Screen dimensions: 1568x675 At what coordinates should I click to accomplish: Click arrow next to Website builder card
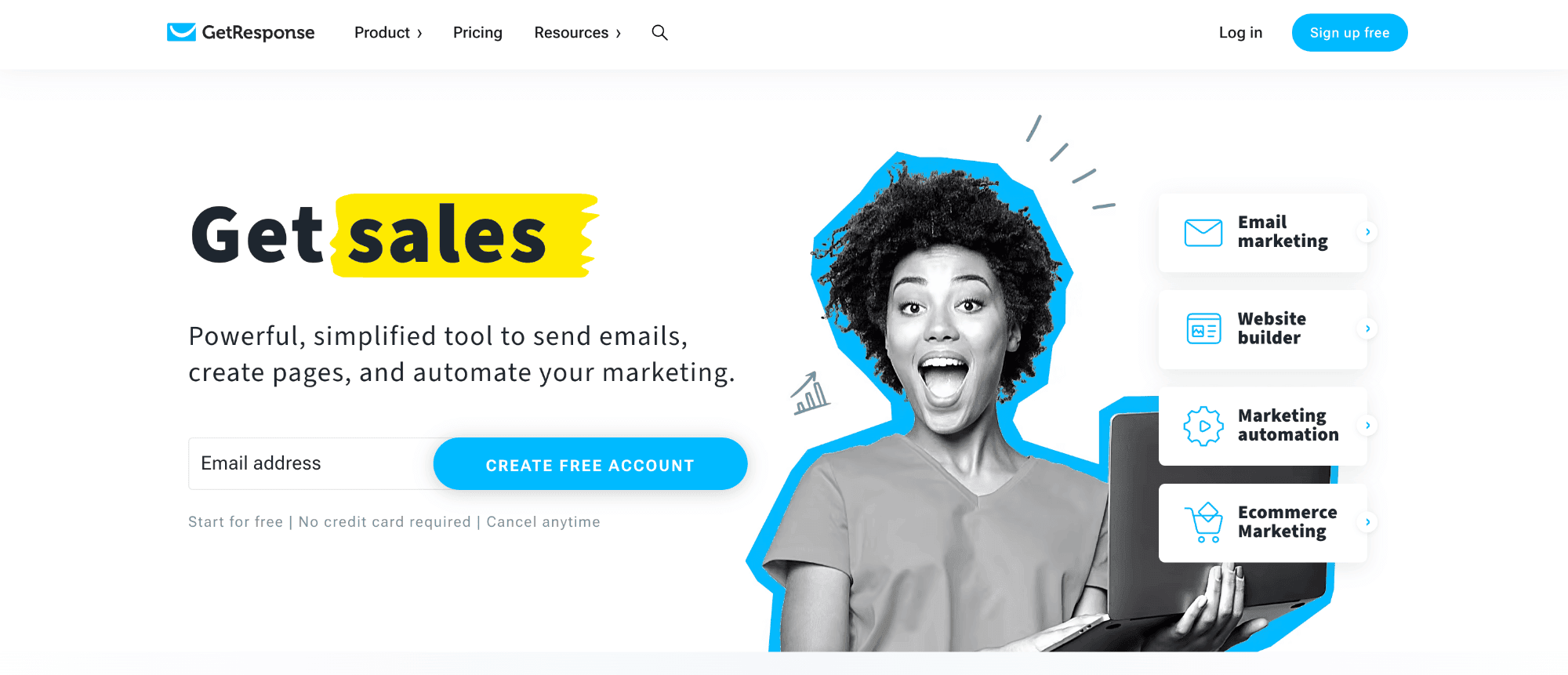[x=1367, y=328]
